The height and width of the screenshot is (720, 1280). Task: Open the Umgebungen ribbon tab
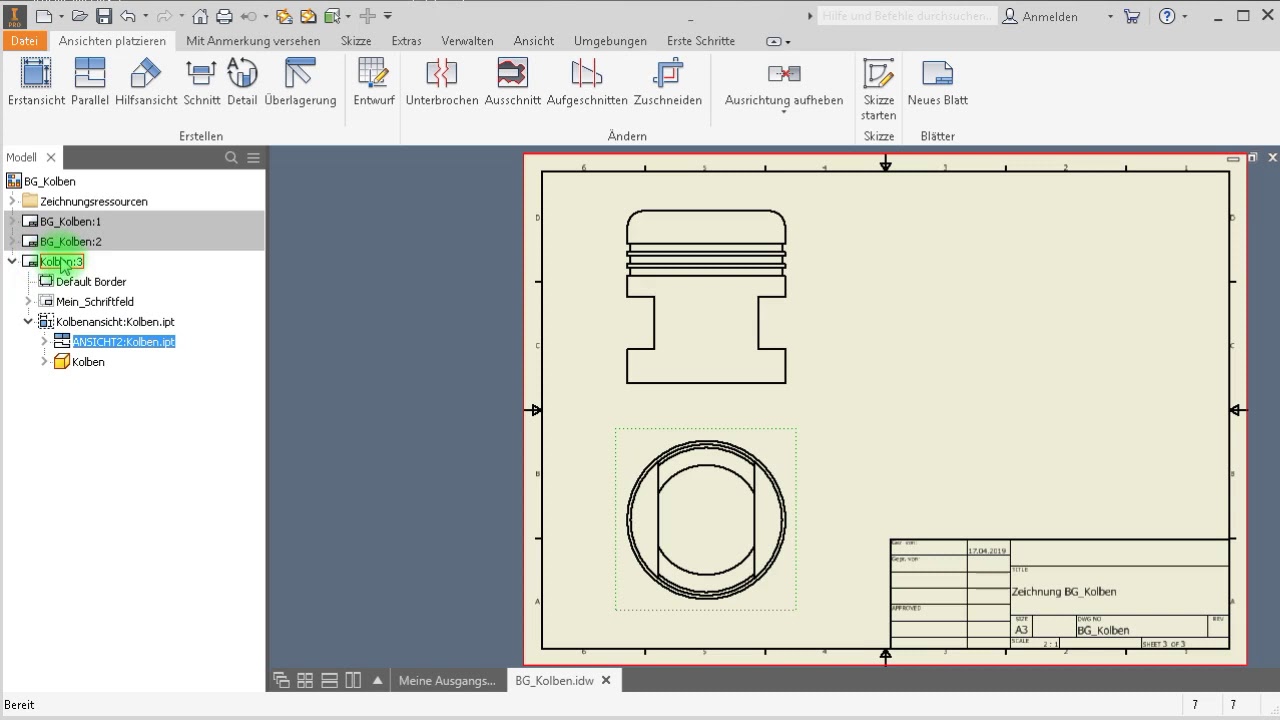coord(610,41)
